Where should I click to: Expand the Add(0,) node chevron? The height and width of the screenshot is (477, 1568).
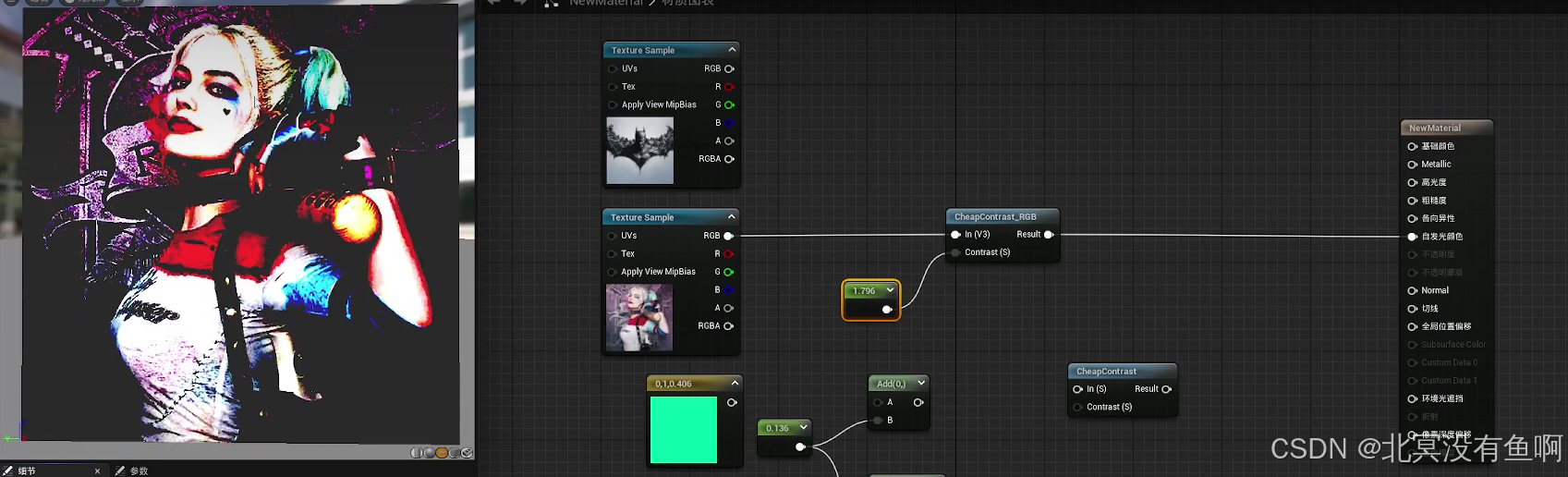point(921,383)
